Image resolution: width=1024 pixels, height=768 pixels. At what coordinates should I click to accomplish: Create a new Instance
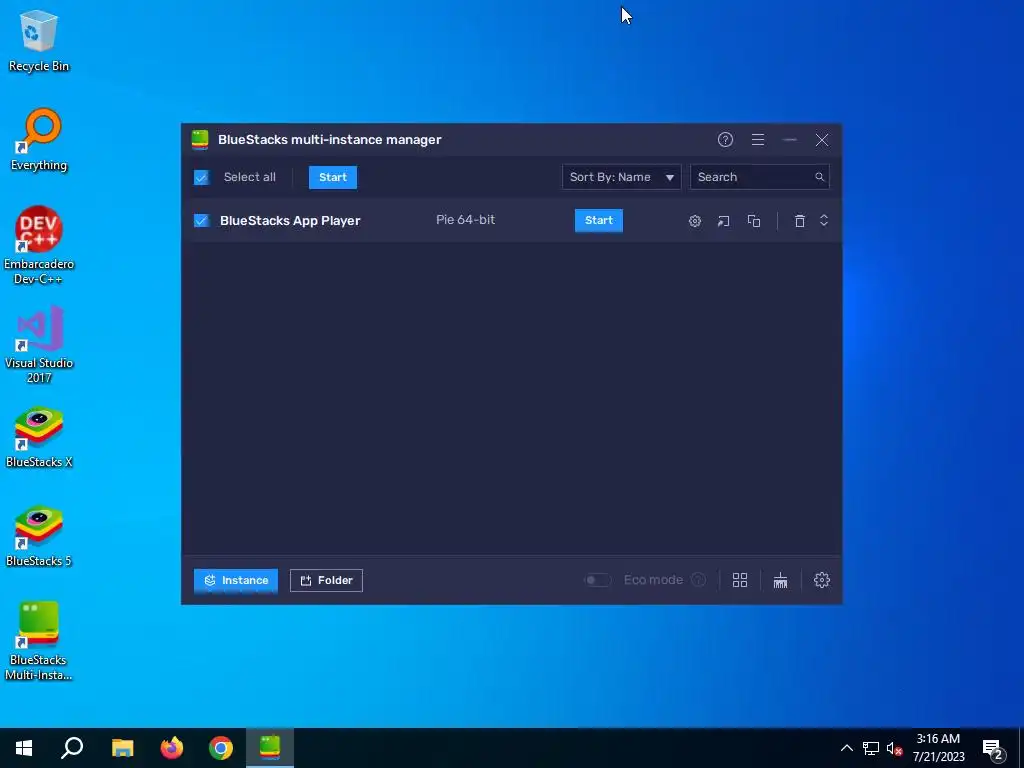pos(236,581)
